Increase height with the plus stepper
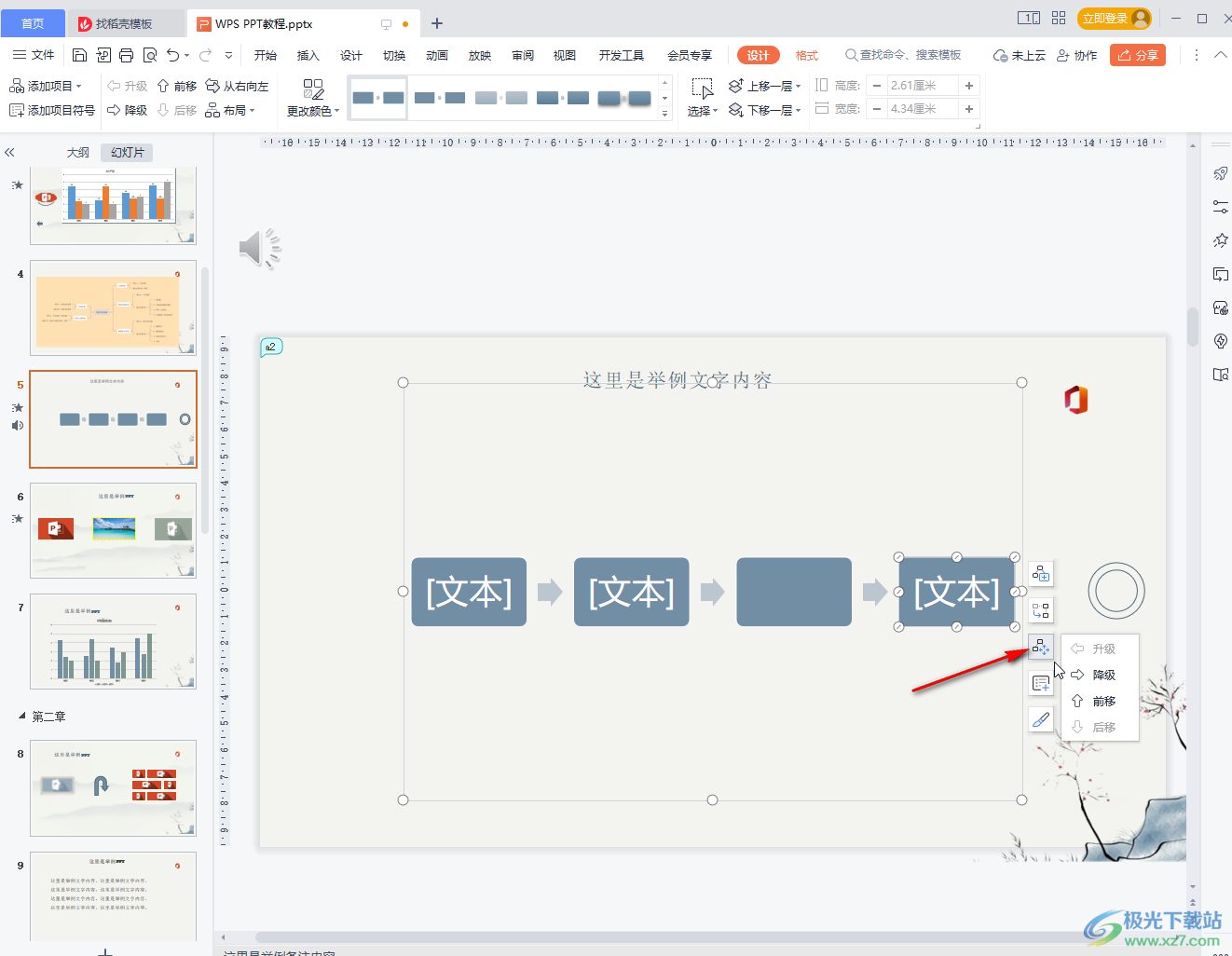The width and height of the screenshot is (1232, 956). pos(969,86)
